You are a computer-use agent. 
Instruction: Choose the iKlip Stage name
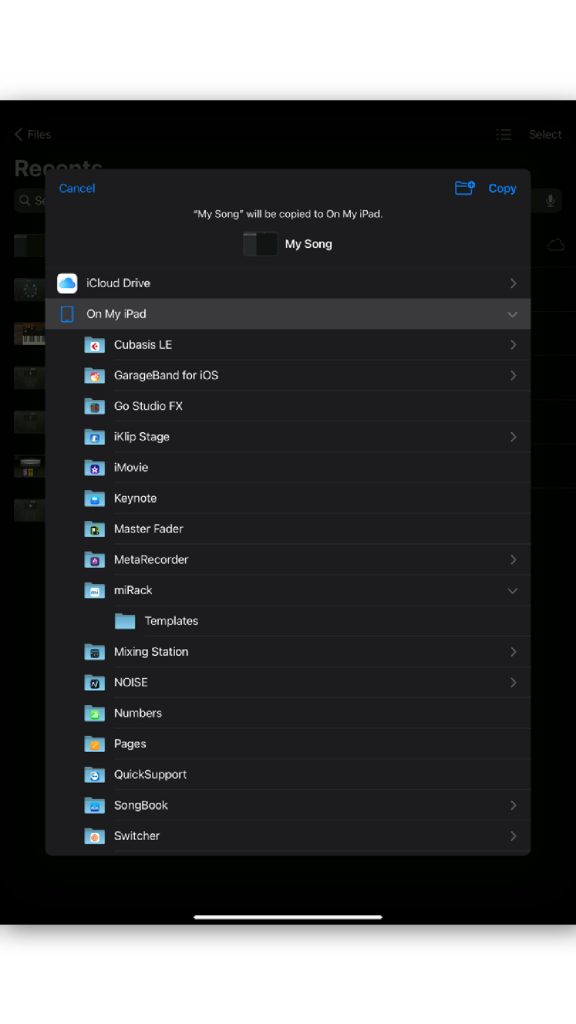click(x=142, y=437)
